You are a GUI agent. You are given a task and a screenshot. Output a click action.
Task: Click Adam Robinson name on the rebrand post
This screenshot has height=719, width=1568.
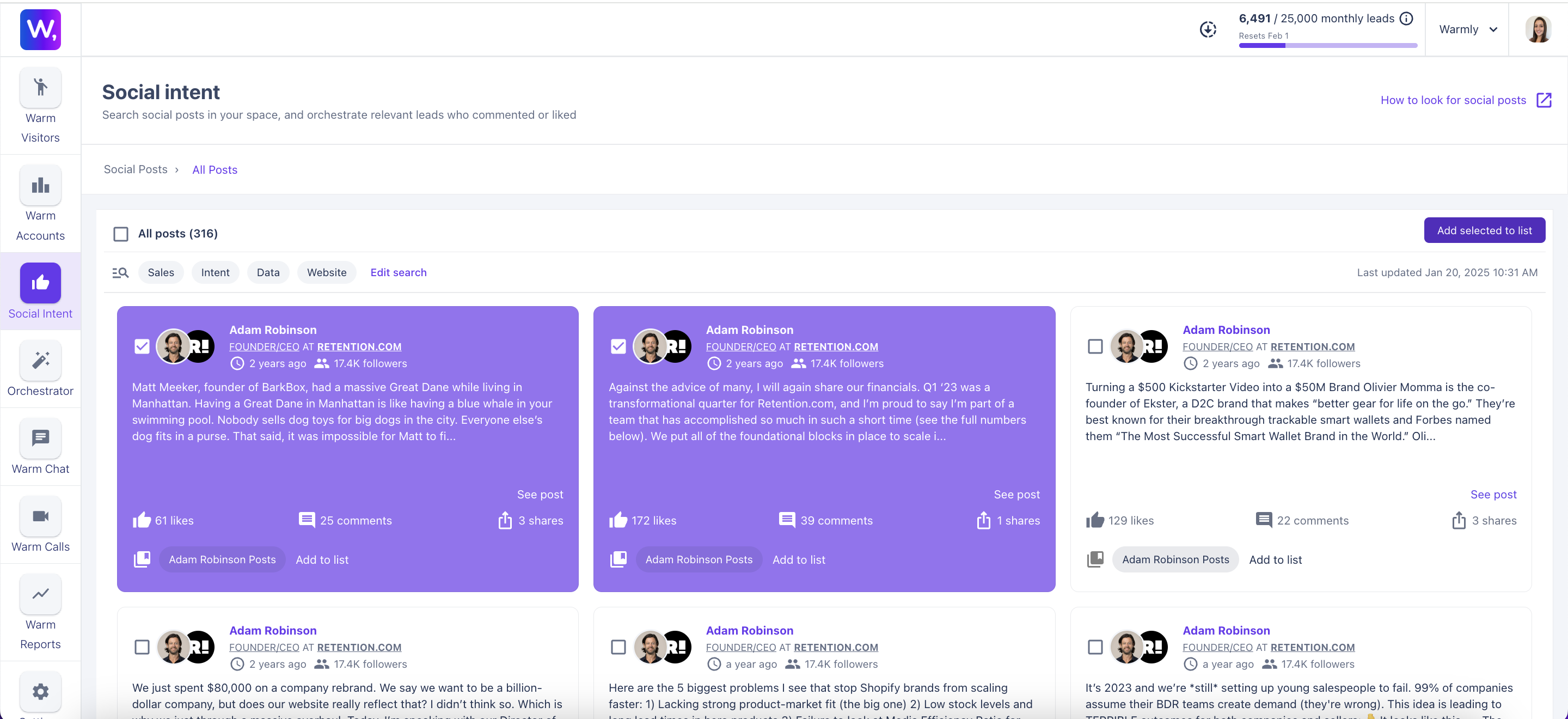[273, 631]
